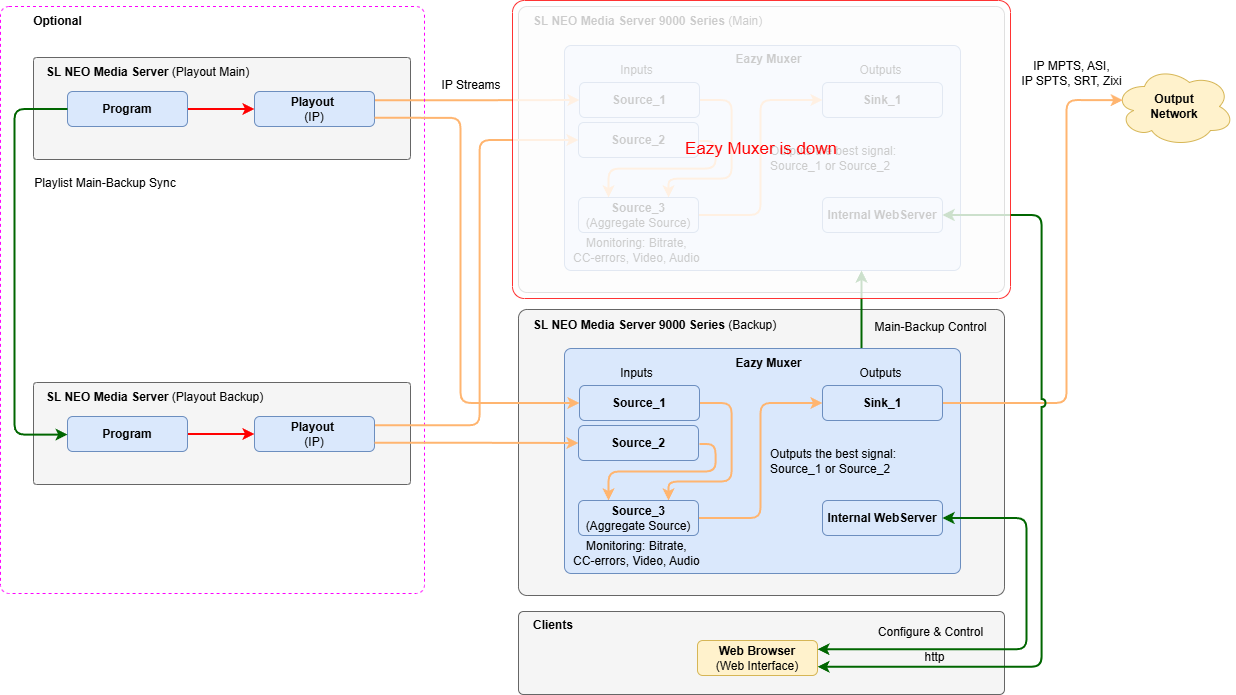Click the Output Network cloud shape
The image size is (1236, 695).
1174,106
